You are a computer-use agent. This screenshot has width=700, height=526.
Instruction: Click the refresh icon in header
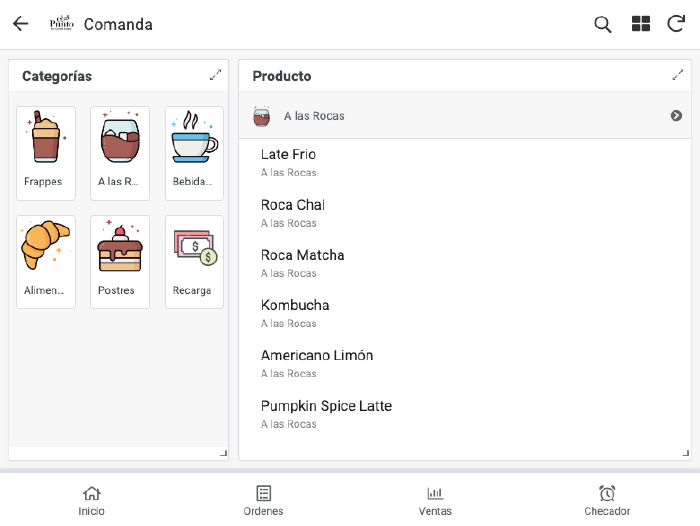676,24
